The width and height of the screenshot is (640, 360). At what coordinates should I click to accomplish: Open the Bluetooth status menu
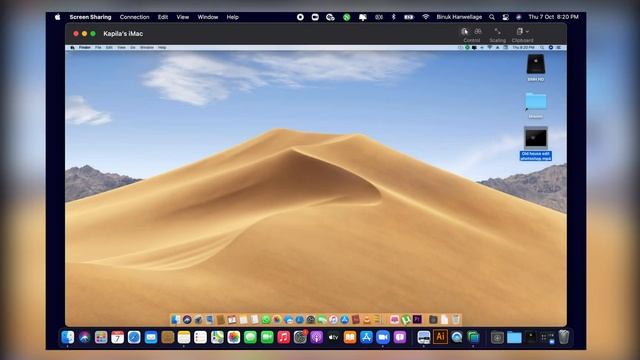393,17
